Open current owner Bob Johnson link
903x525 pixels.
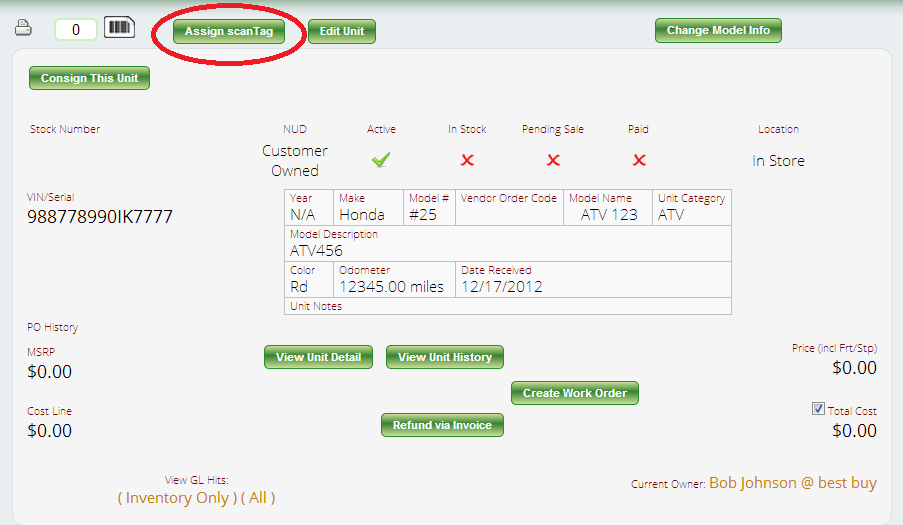pos(792,483)
